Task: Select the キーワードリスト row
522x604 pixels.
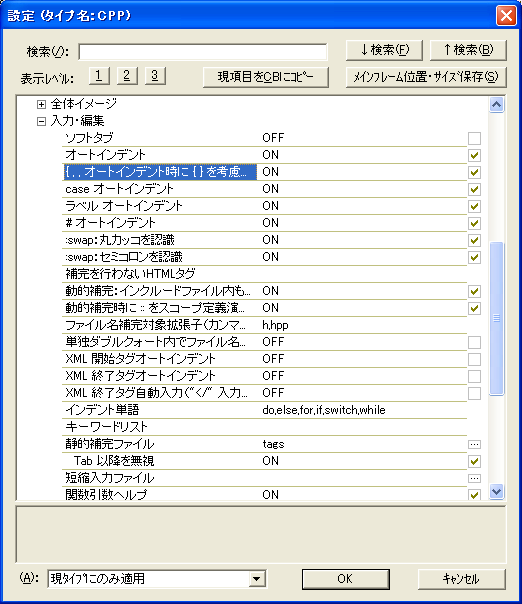Action: [x=265, y=427]
